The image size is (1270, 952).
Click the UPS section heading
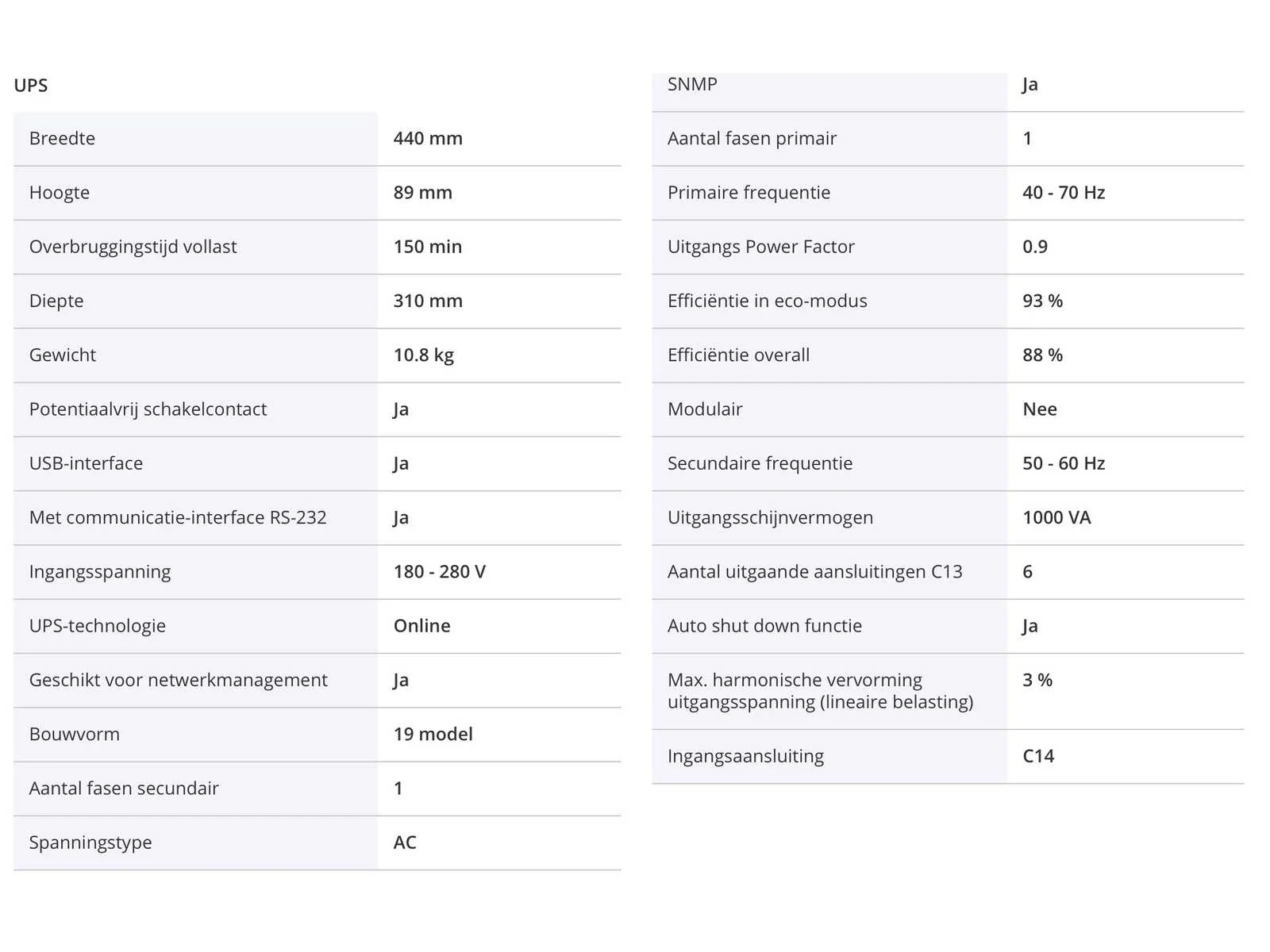31,85
